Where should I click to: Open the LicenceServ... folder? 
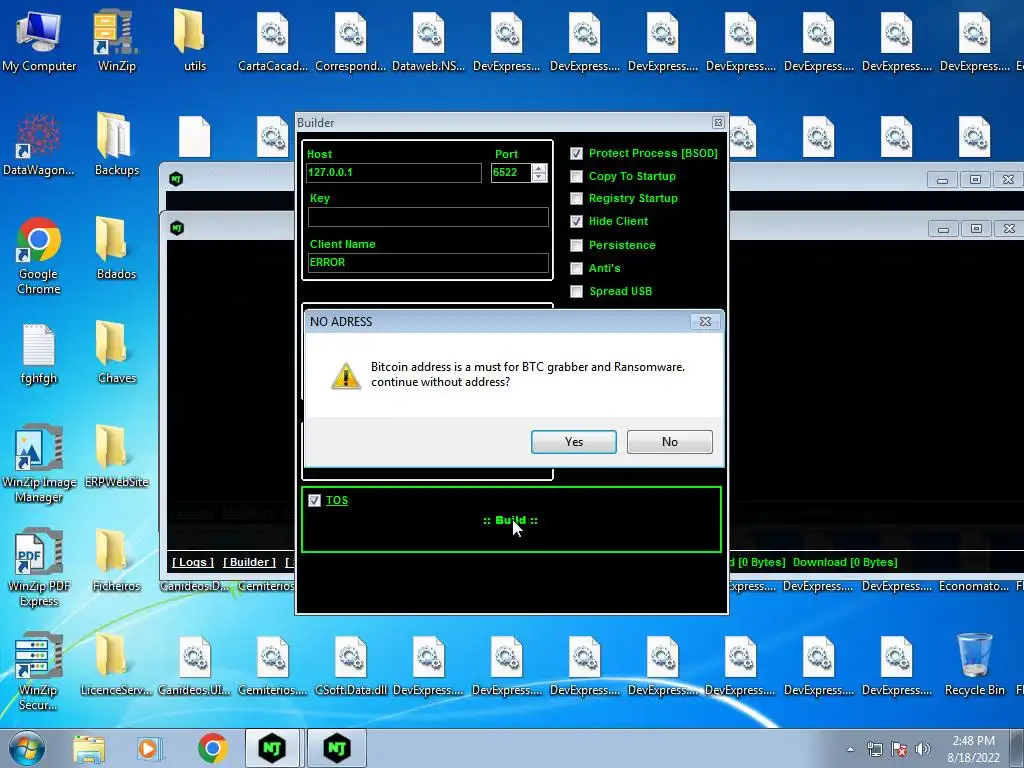coord(116,664)
